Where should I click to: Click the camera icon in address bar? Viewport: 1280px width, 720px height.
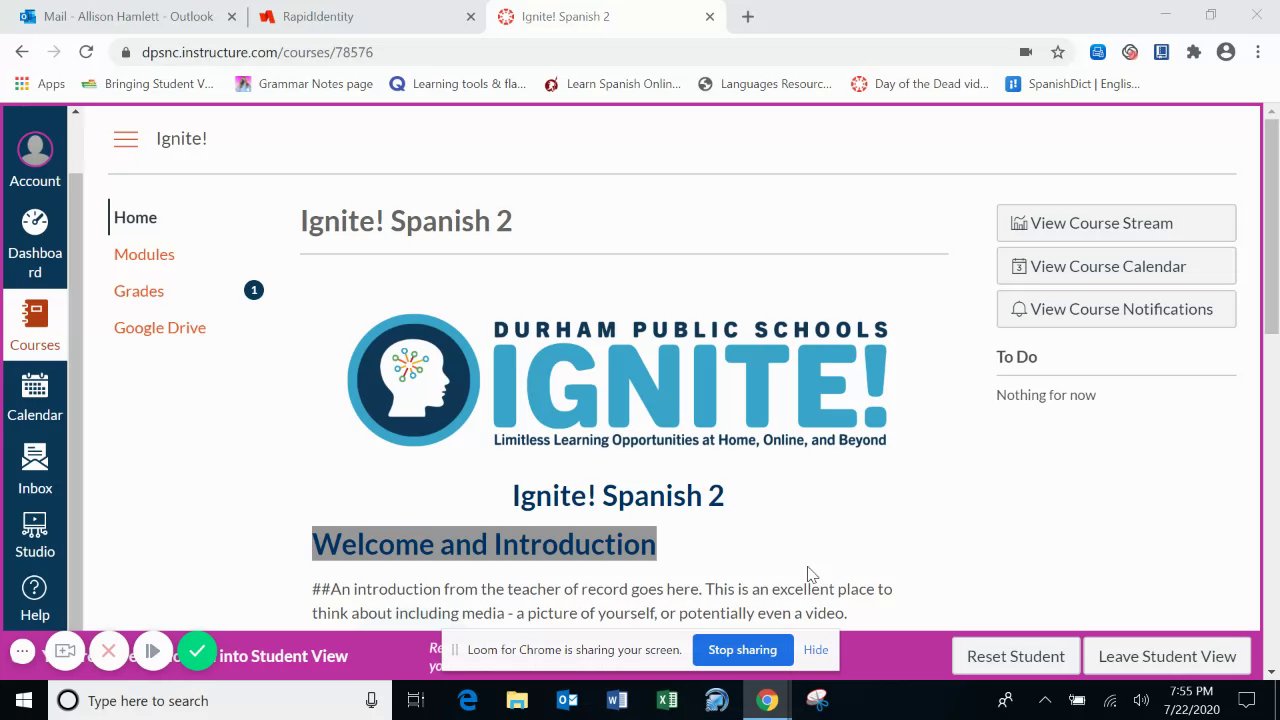[x=1026, y=52]
